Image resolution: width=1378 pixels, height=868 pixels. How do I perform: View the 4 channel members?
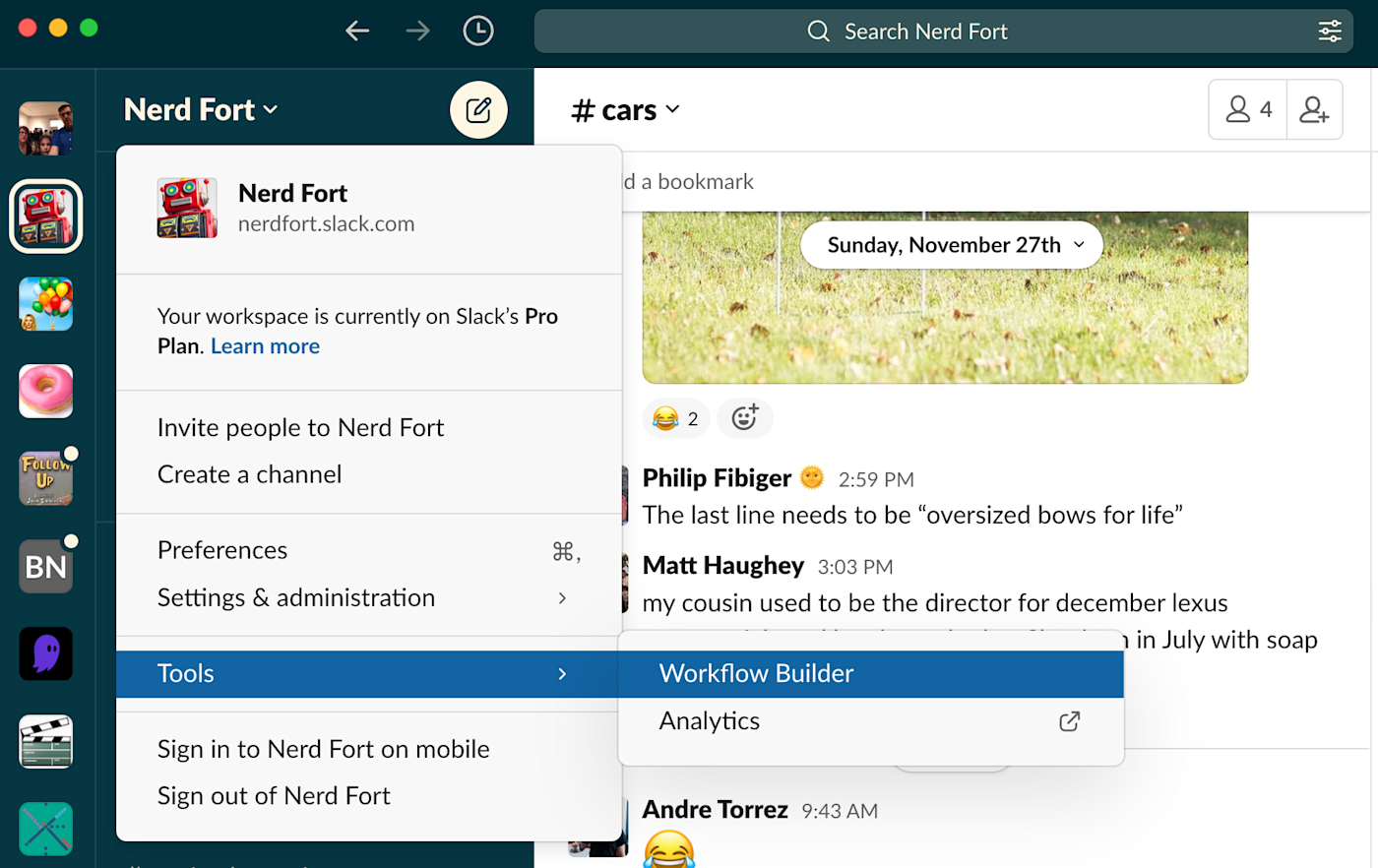click(1248, 109)
